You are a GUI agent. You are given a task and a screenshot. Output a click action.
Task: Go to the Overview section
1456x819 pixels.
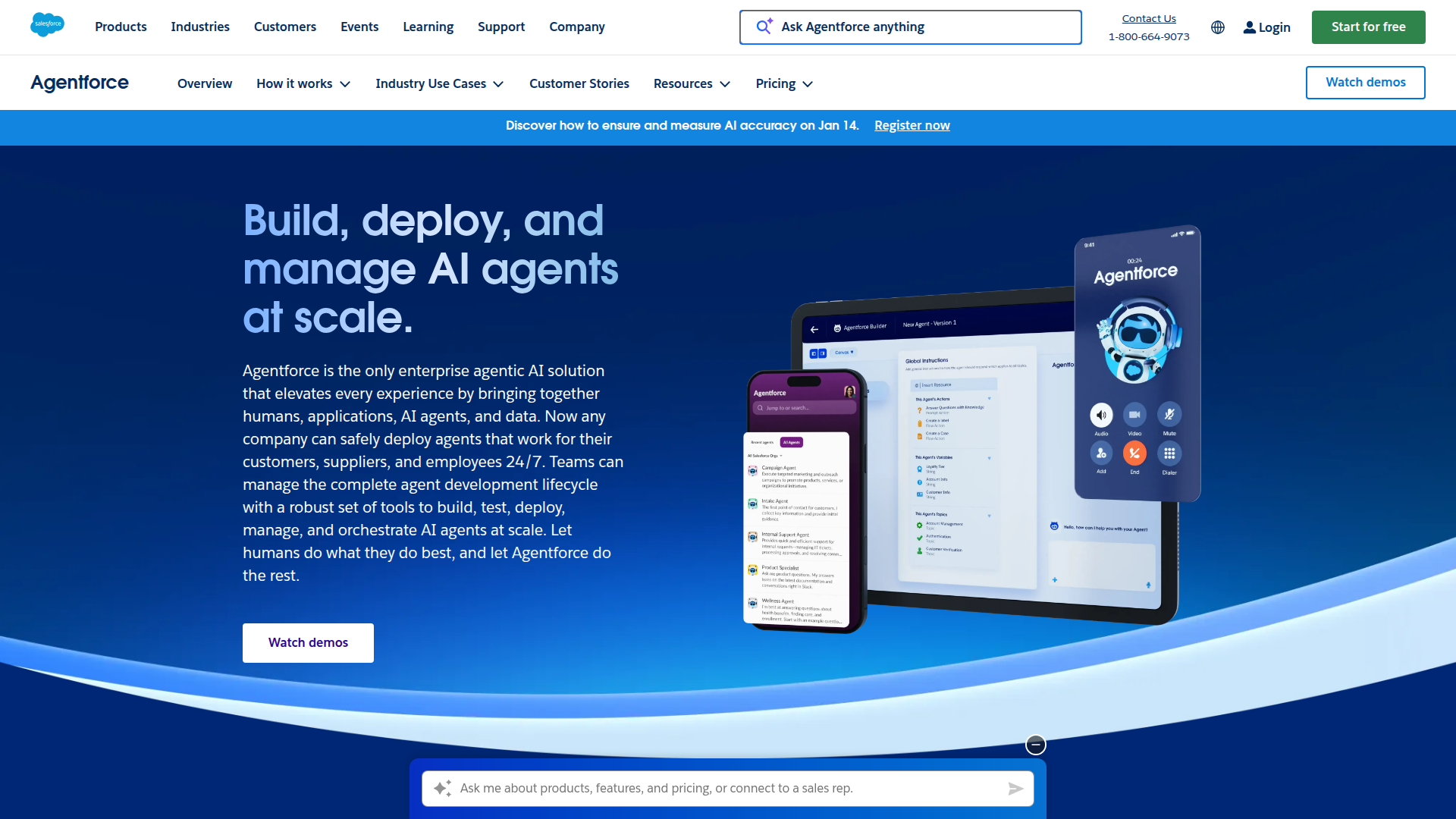205,83
